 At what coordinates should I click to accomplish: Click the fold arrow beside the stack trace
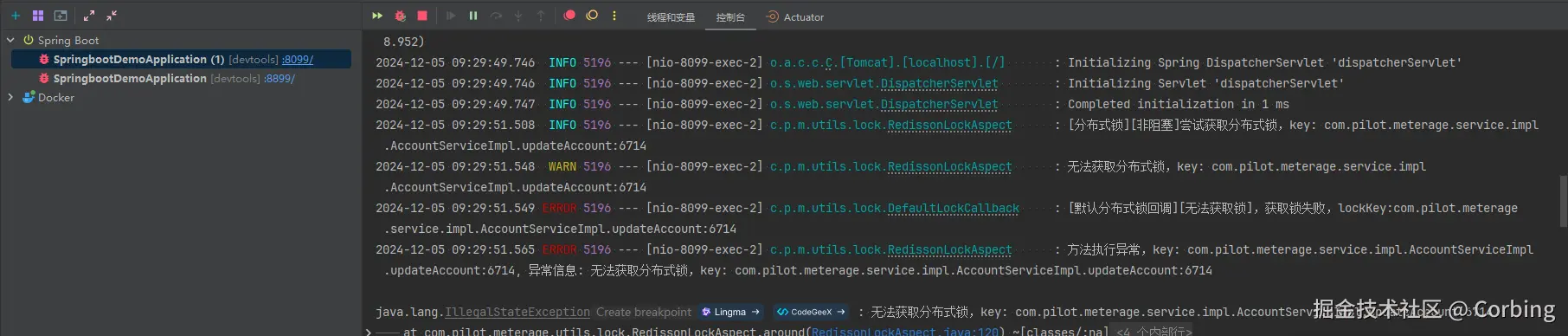(x=369, y=332)
